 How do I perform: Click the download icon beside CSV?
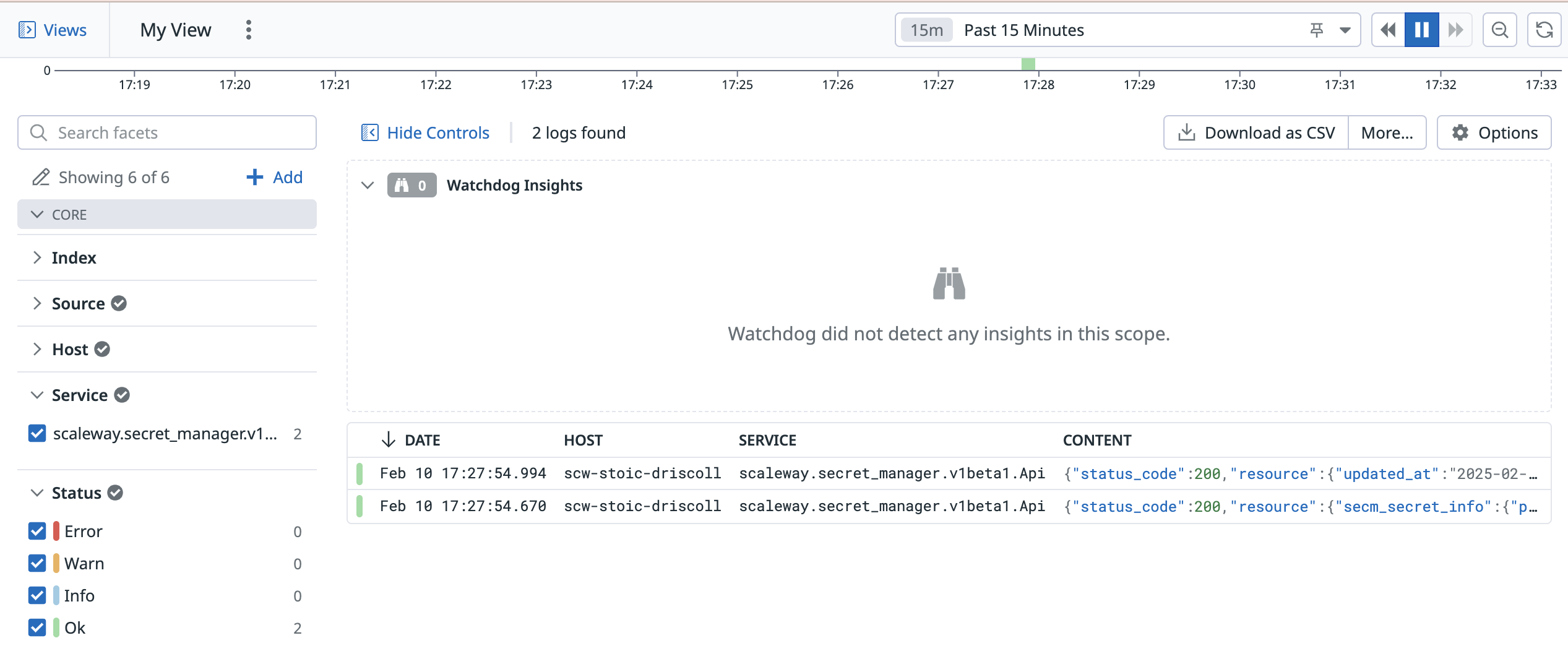[x=1186, y=132]
